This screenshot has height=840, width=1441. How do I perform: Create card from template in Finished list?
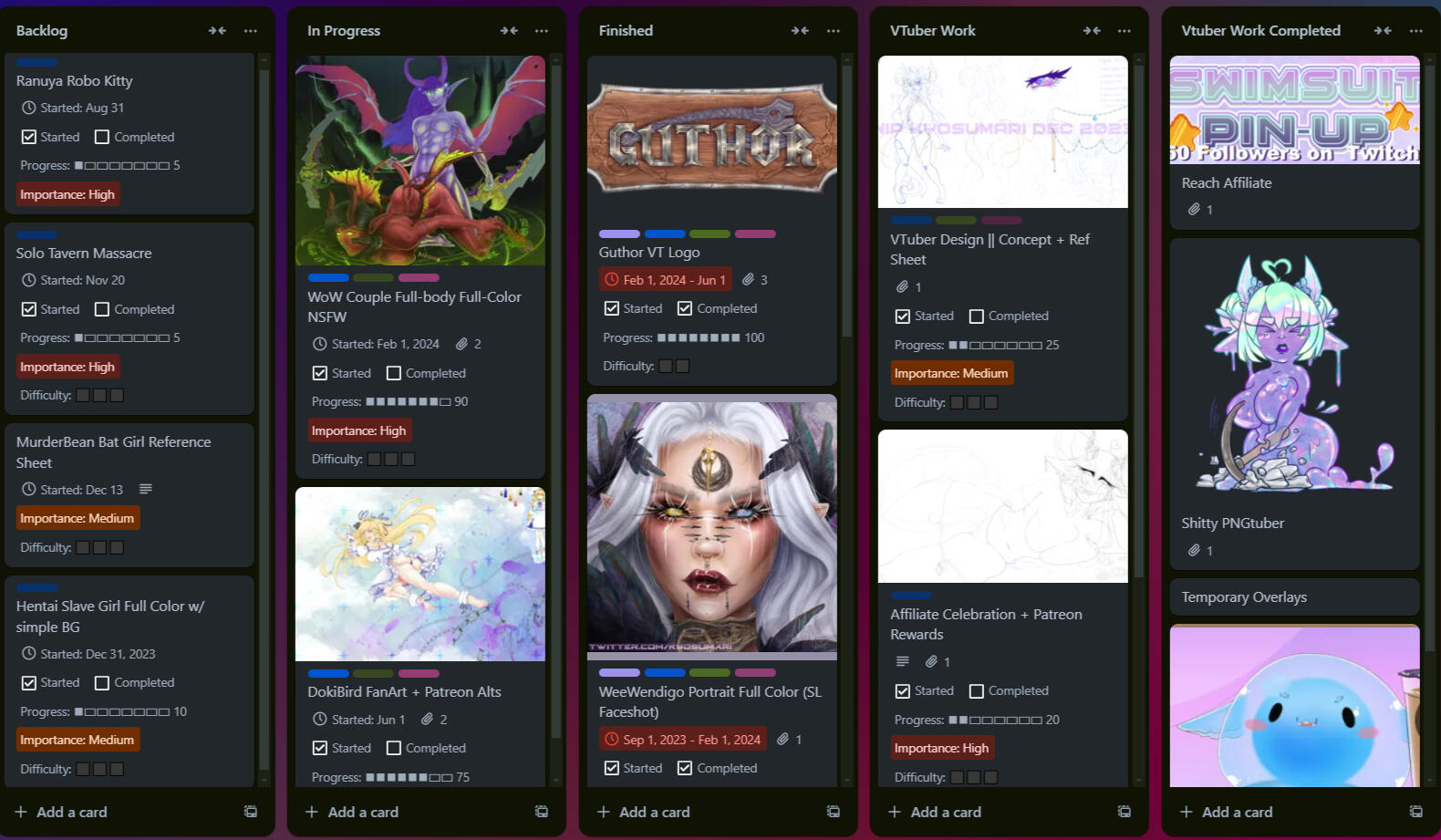click(834, 812)
